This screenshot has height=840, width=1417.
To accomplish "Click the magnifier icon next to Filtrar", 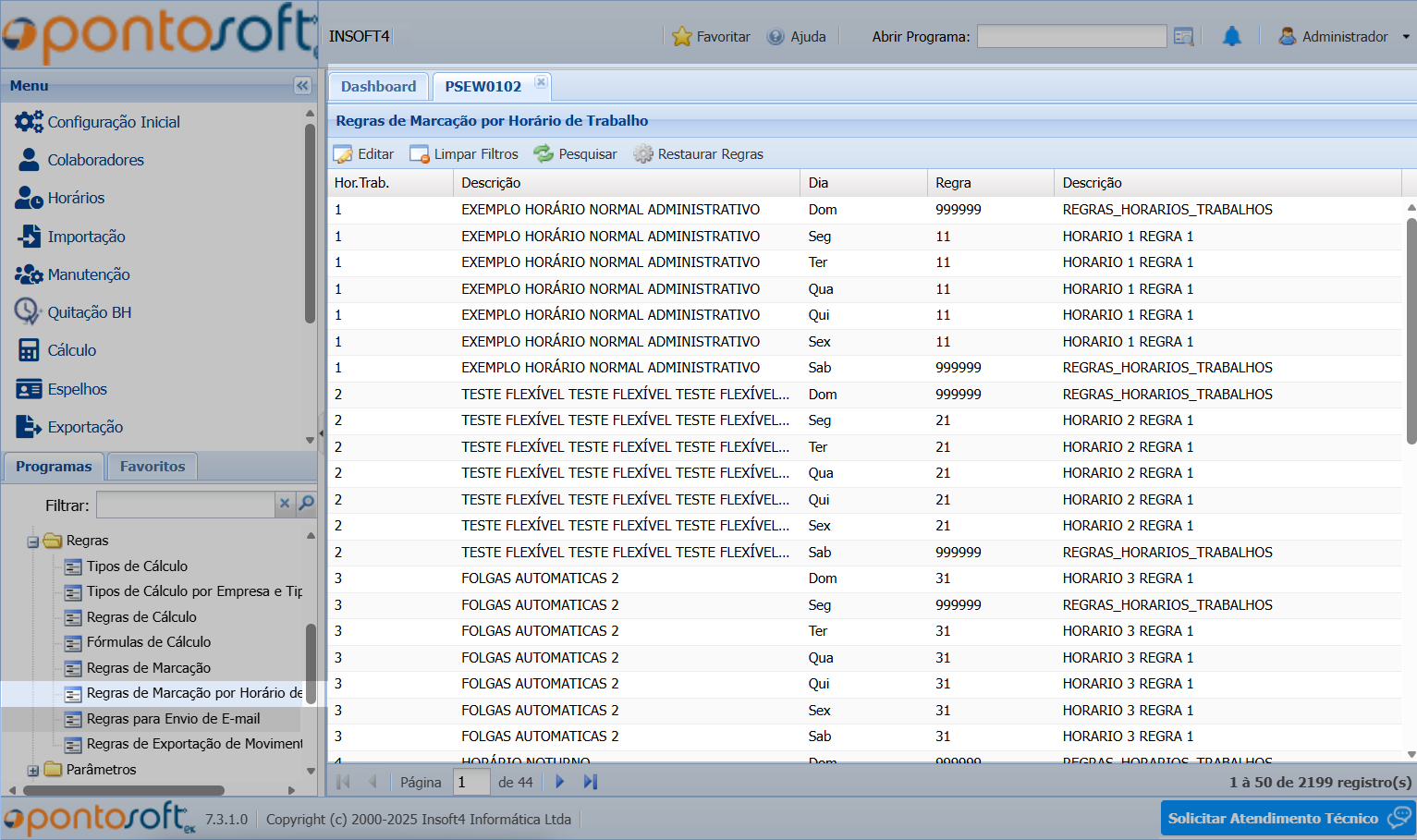I will coord(306,504).
